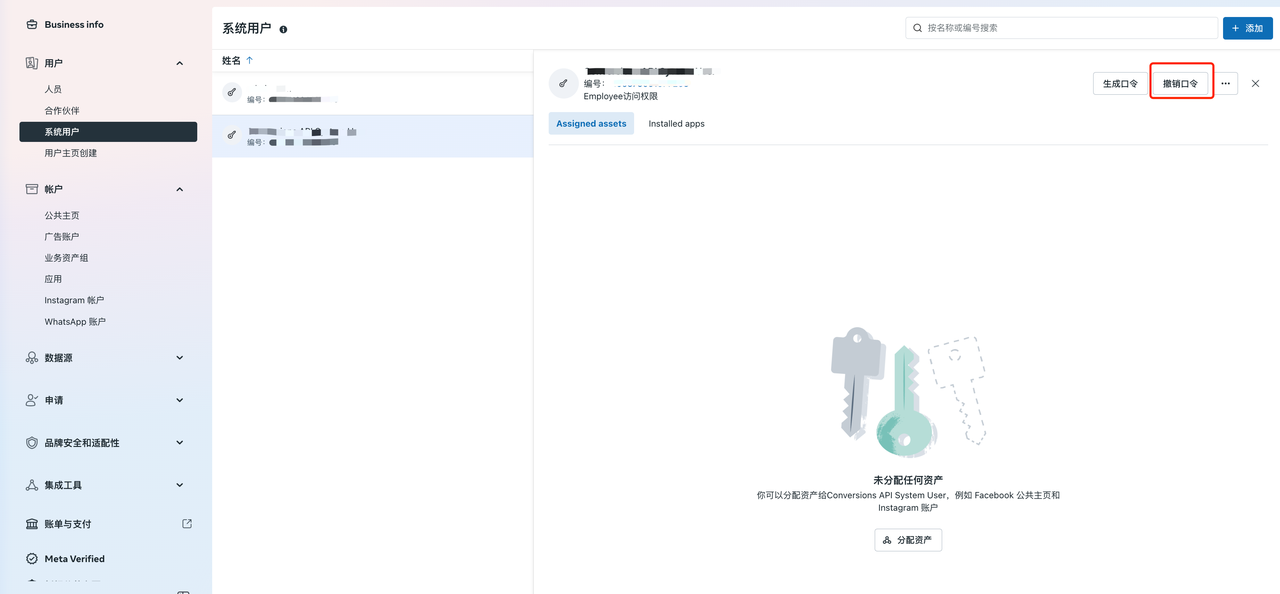Open external link icon next to 账单与支付
Image resolution: width=1280 pixels, height=594 pixels.
[187, 523]
